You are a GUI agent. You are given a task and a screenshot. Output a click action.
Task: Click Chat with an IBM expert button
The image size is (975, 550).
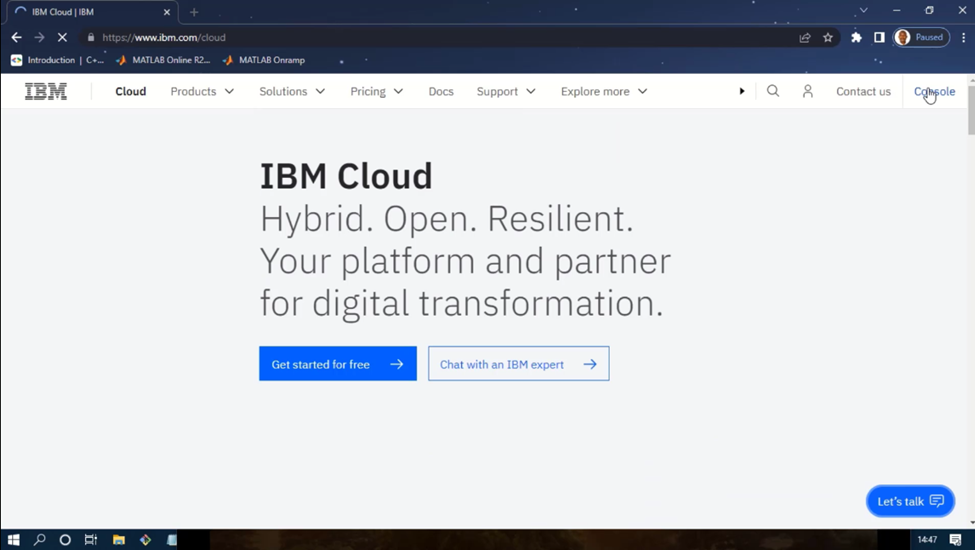[519, 364]
